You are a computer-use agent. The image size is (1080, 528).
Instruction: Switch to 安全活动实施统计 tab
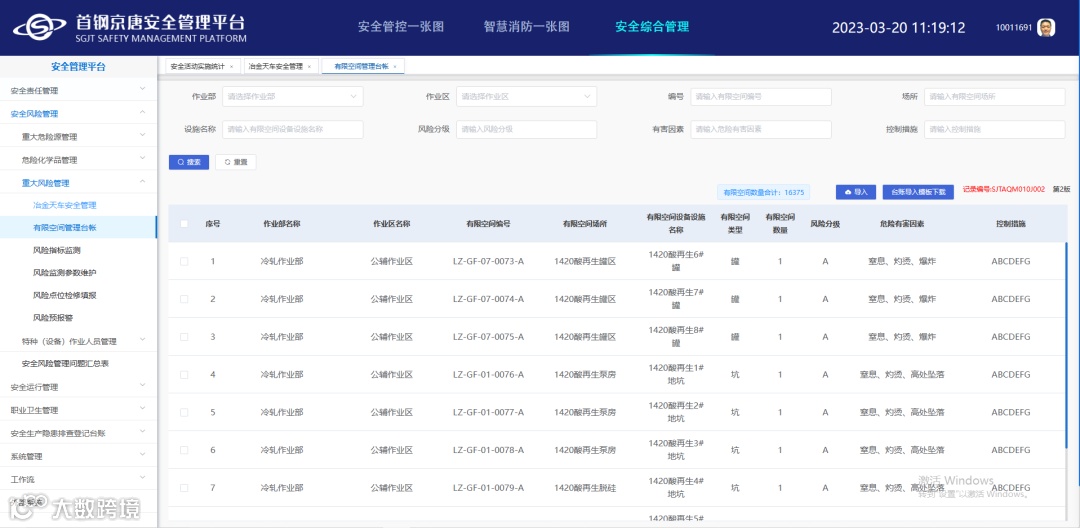coord(197,67)
